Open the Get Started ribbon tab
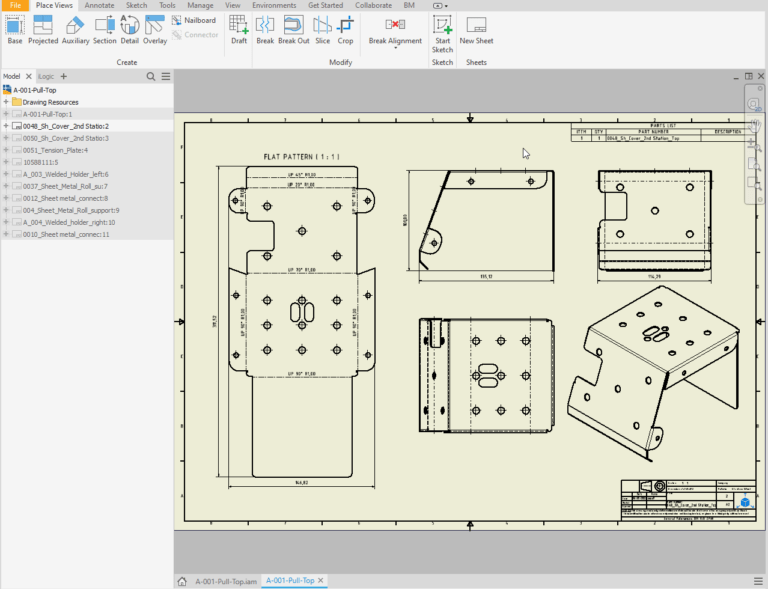The height and width of the screenshot is (589, 768). 325,5
